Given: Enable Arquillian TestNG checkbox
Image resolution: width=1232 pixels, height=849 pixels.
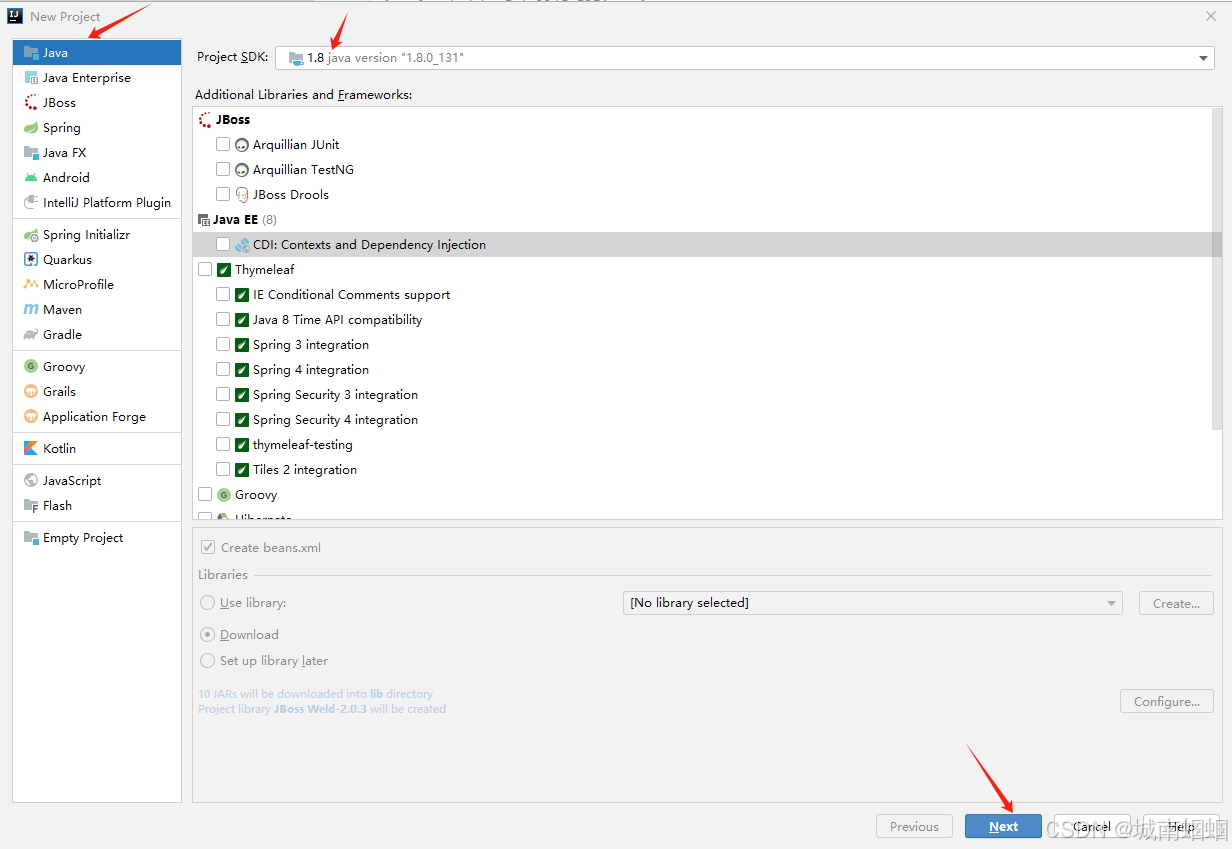Looking at the screenshot, I should [x=223, y=169].
